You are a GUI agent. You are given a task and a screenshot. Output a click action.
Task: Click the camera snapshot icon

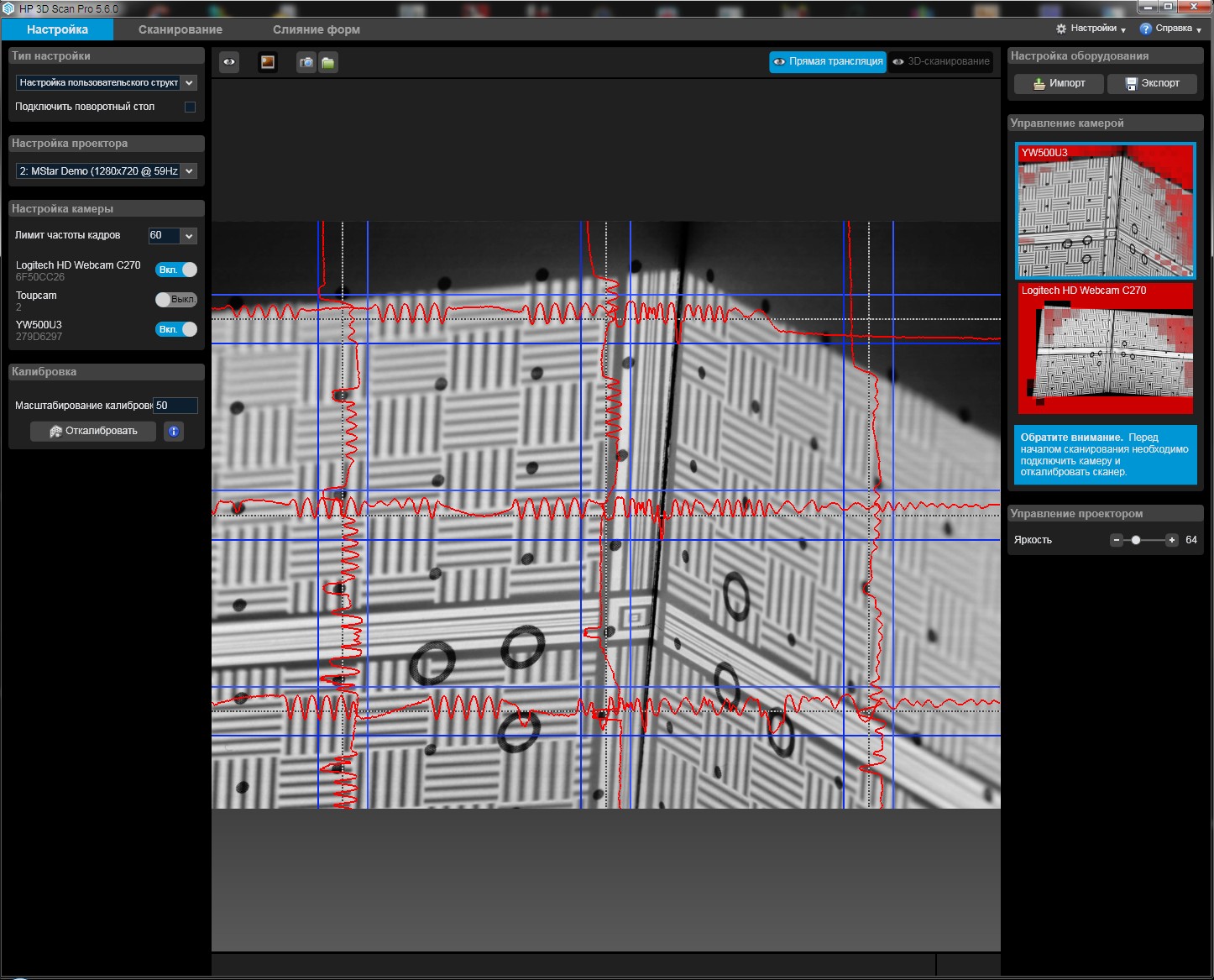click(x=306, y=63)
